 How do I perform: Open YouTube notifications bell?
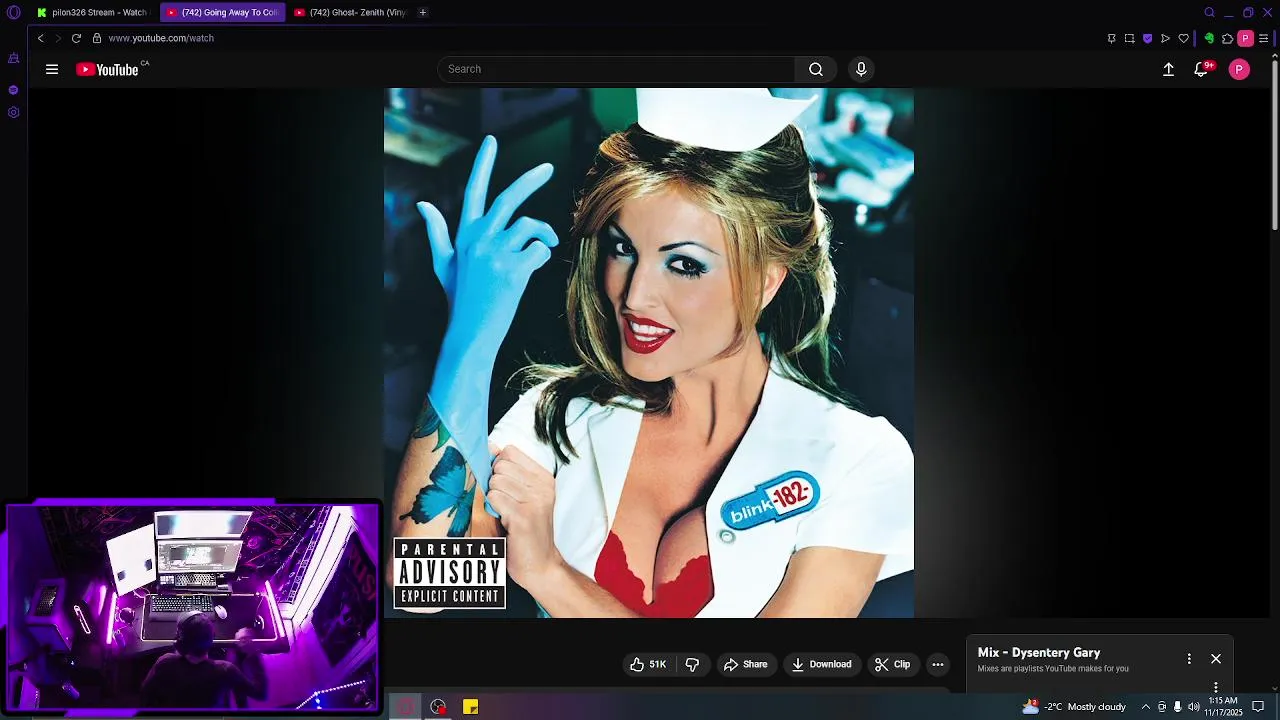coord(1201,69)
